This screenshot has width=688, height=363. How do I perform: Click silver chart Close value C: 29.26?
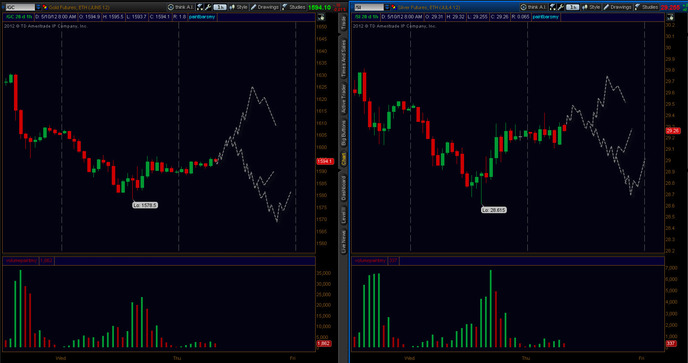[x=500, y=17]
